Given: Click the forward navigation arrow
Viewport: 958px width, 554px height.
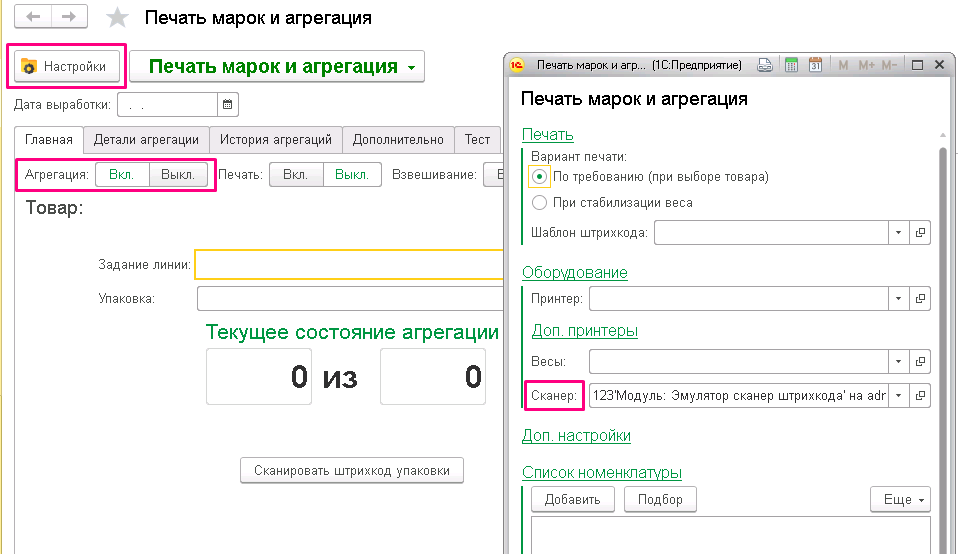Looking at the screenshot, I should point(68,18).
